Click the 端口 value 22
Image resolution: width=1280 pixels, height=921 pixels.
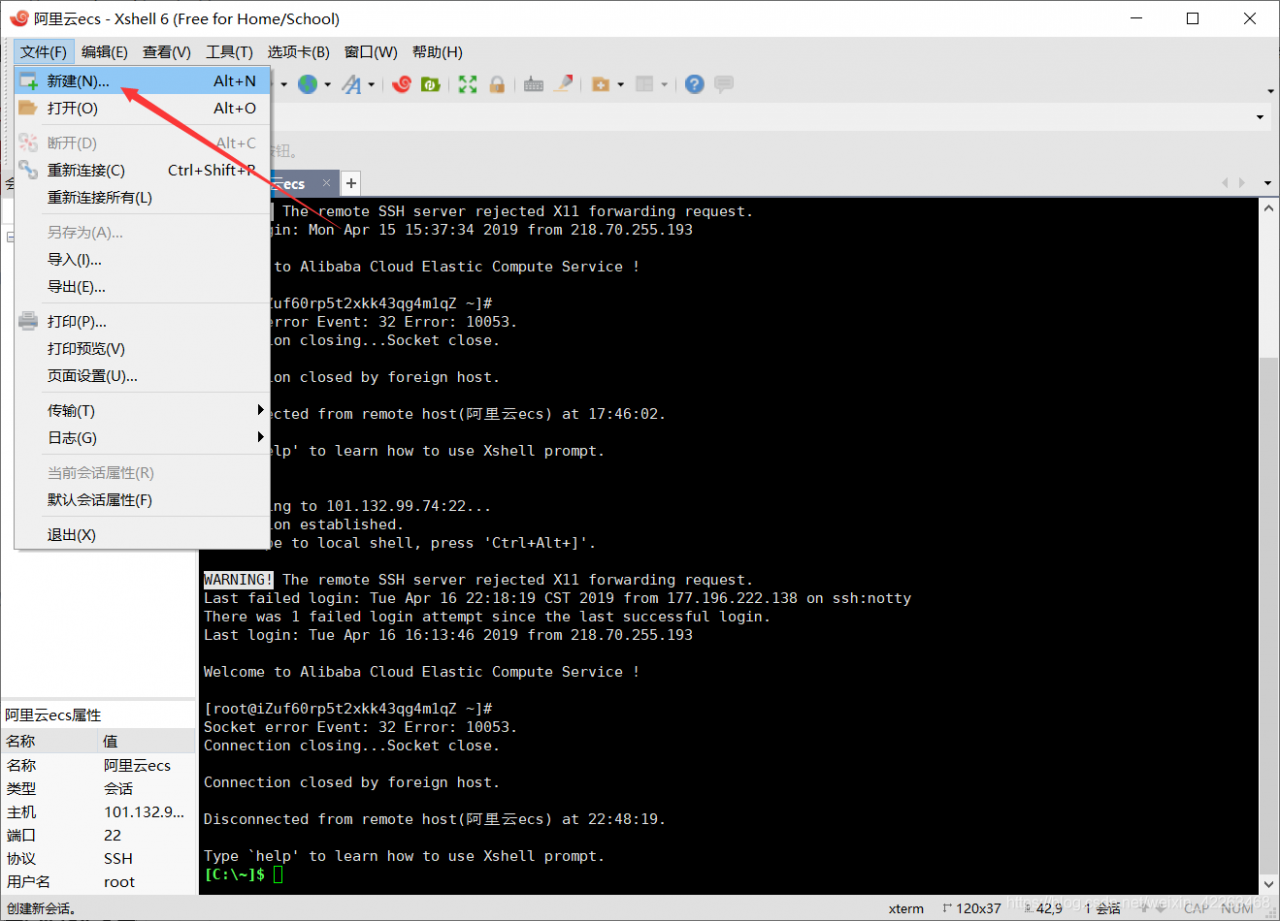tap(113, 835)
